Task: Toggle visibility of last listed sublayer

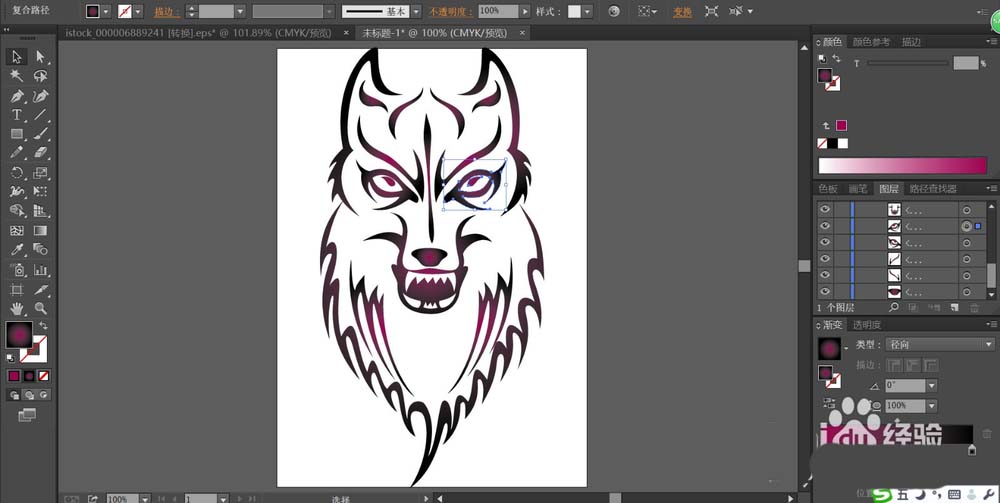Action: 825,291
